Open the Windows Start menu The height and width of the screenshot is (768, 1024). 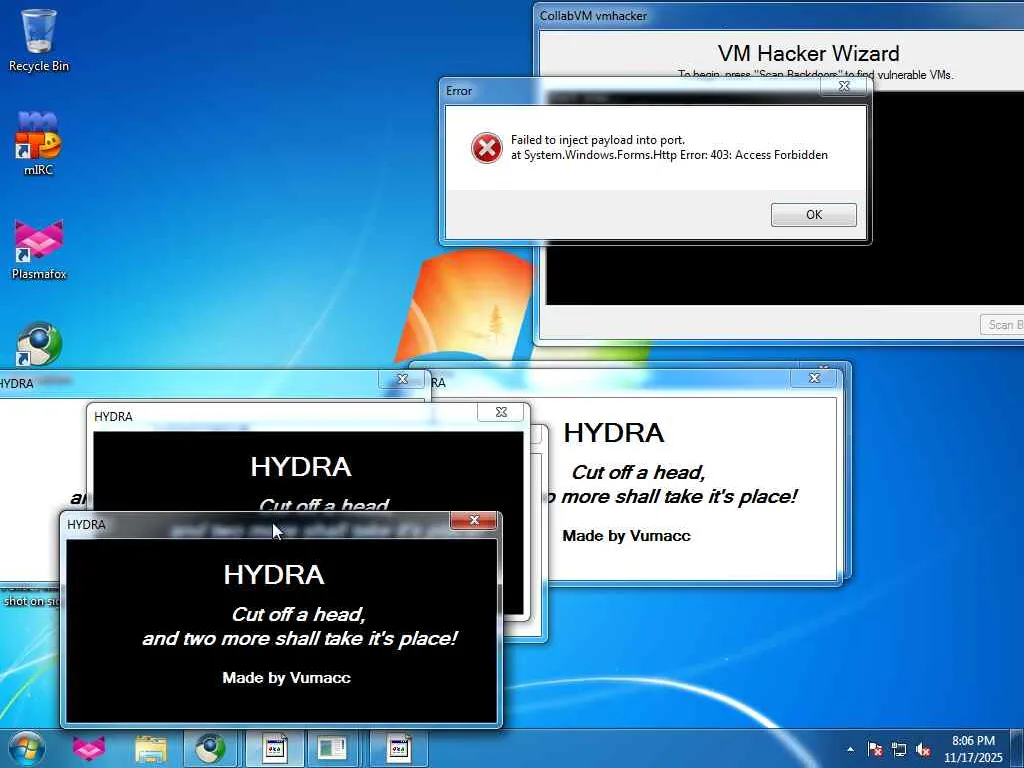click(x=26, y=748)
